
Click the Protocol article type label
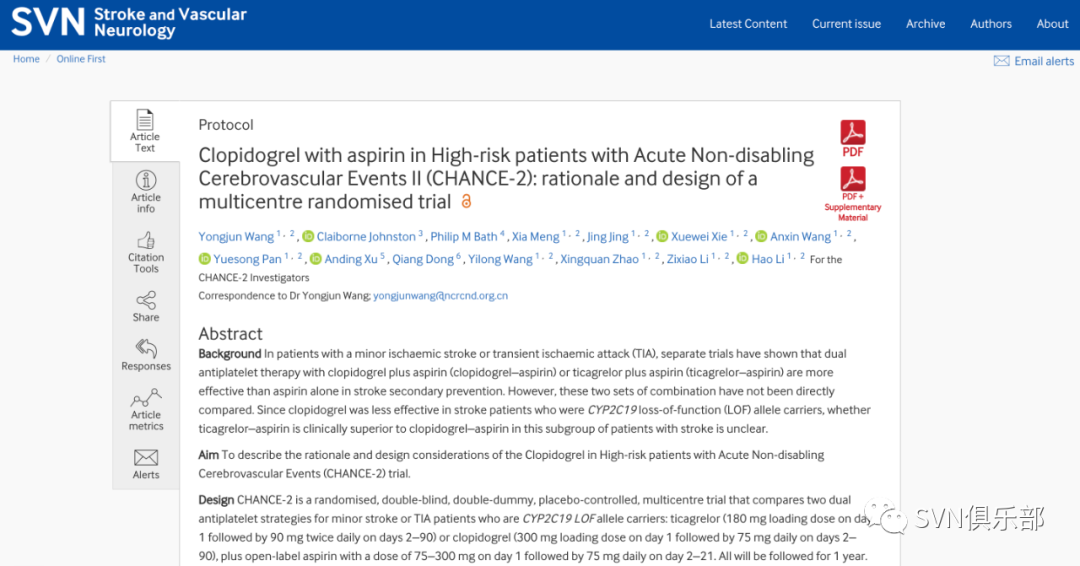226,125
